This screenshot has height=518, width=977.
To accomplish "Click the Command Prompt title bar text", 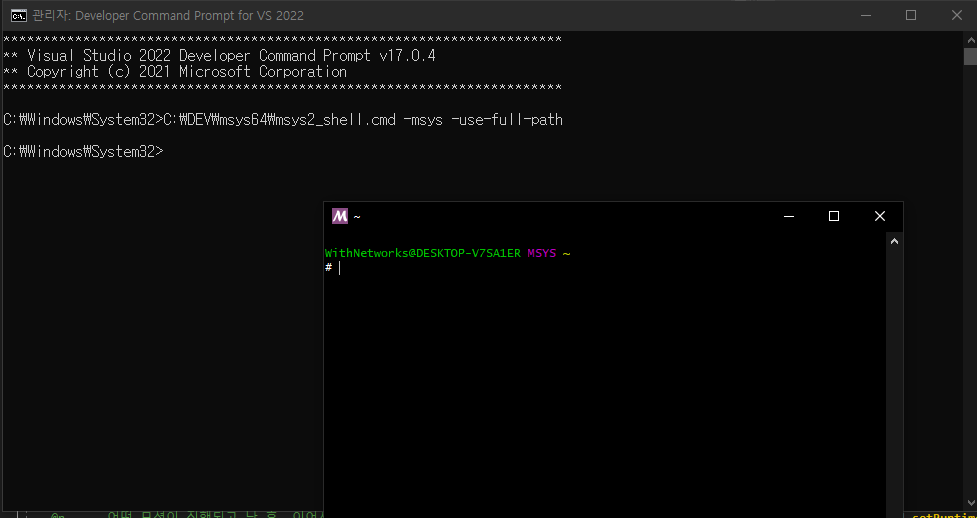I will coord(168,16).
